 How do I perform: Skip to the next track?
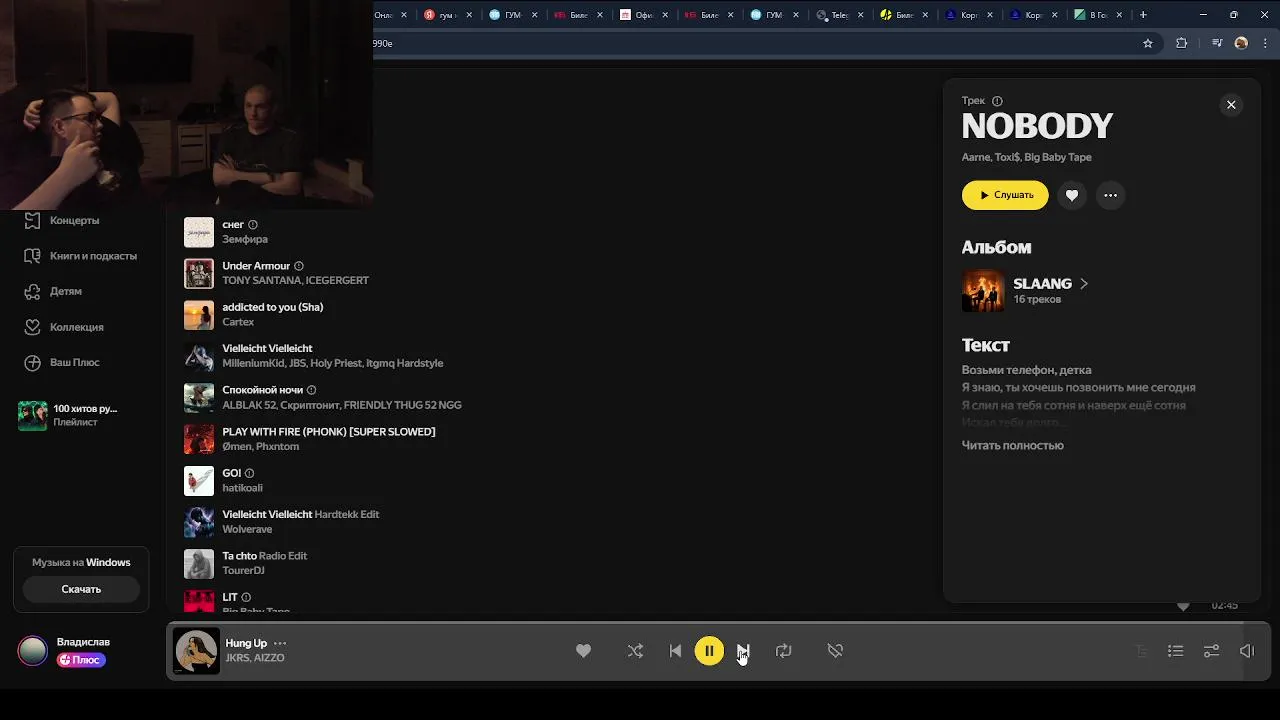tap(743, 651)
